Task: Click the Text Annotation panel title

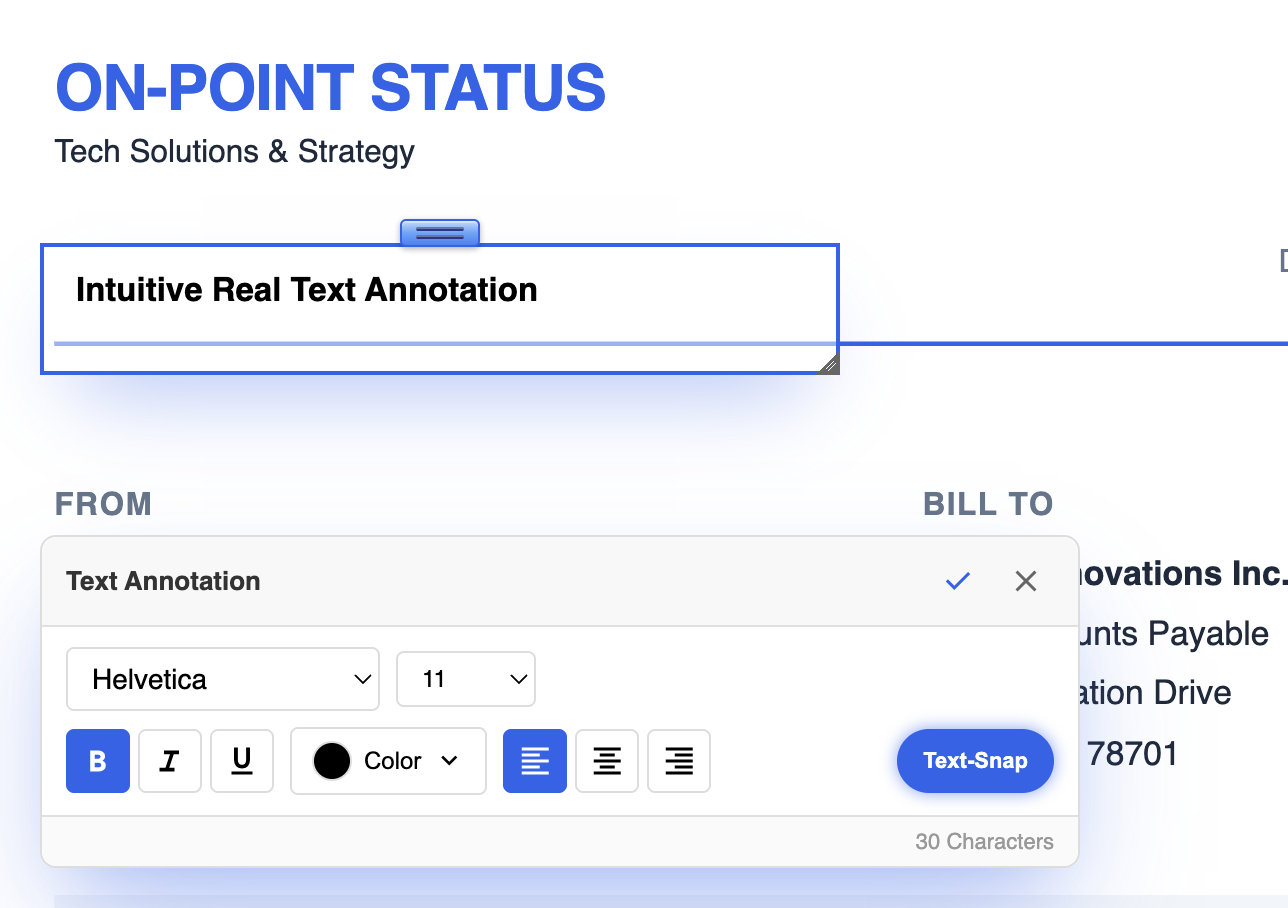Action: 163,580
